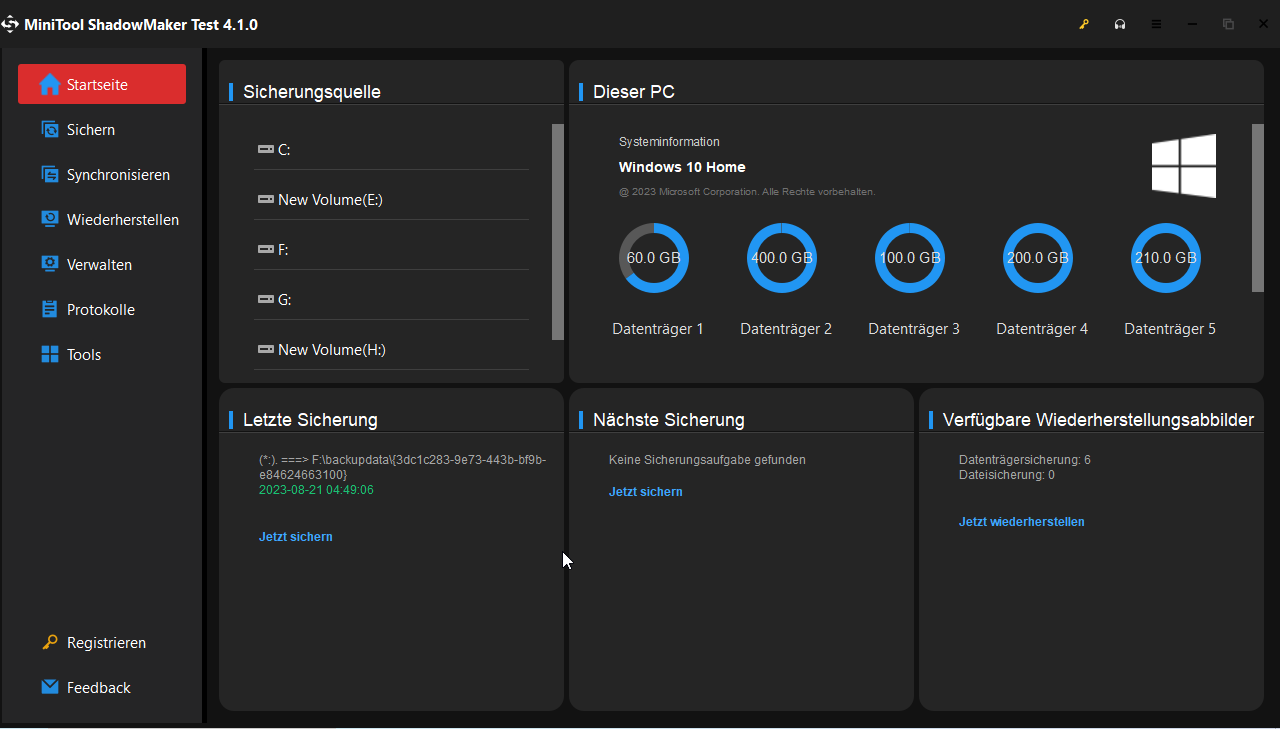
Task: Click the Systeminformation label
Action: coord(669,142)
